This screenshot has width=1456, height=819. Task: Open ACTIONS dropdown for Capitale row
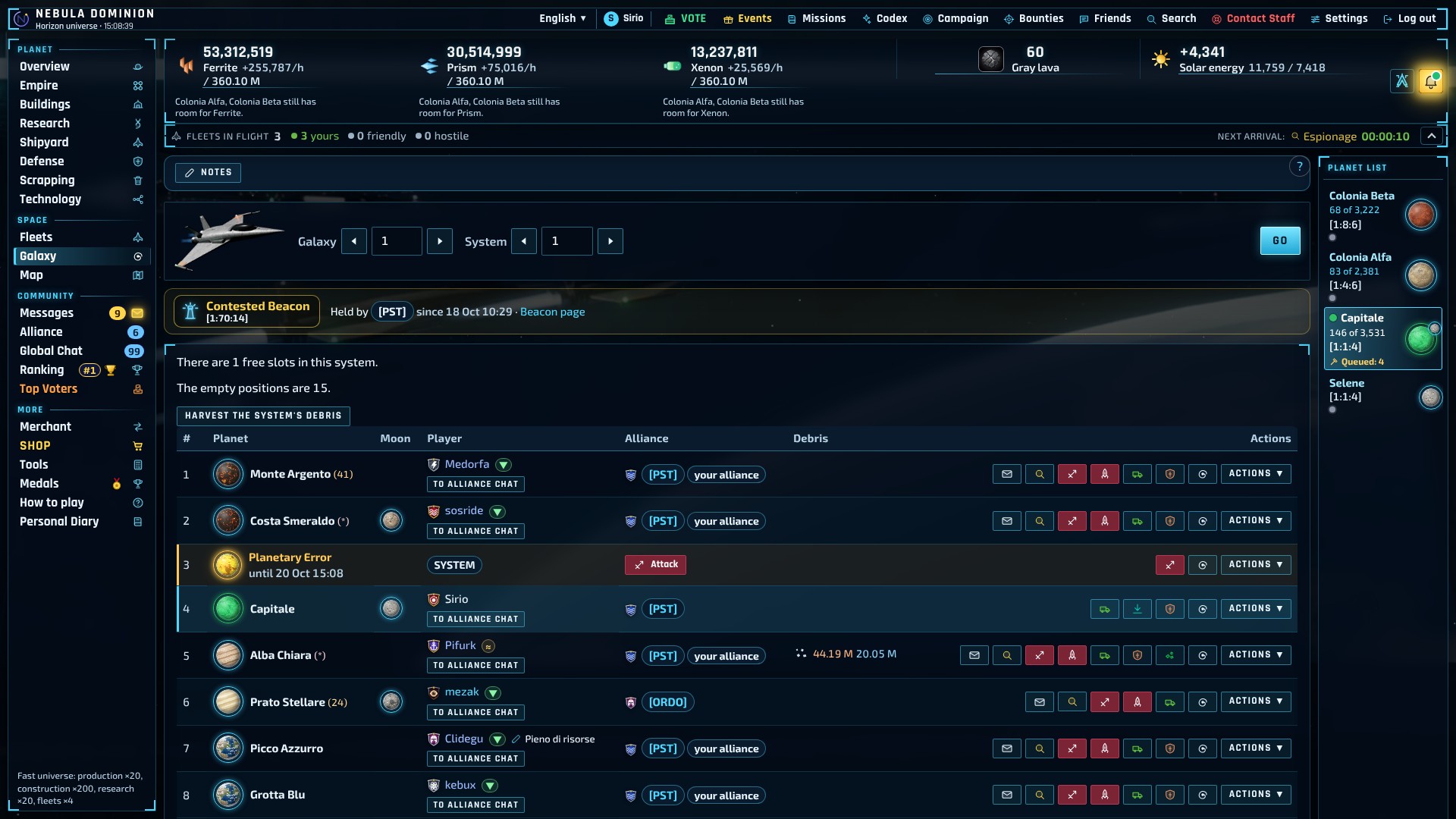coord(1256,608)
